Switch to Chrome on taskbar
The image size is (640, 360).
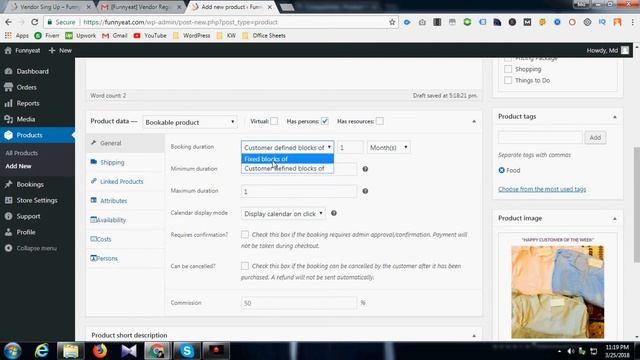pyautogui.click(x=157, y=351)
